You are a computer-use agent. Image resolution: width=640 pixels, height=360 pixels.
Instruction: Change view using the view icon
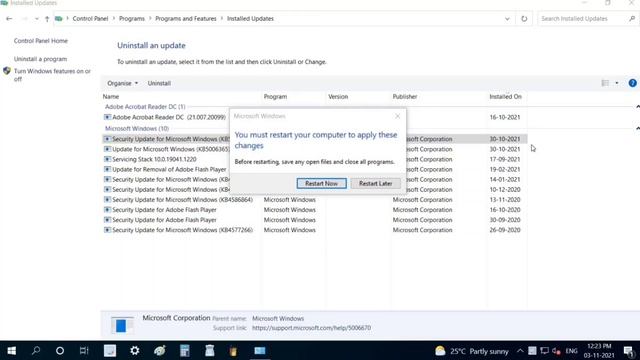click(x=605, y=83)
